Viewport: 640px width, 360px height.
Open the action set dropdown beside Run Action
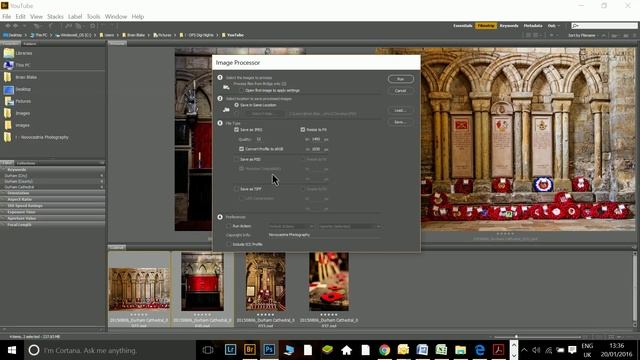click(291, 226)
